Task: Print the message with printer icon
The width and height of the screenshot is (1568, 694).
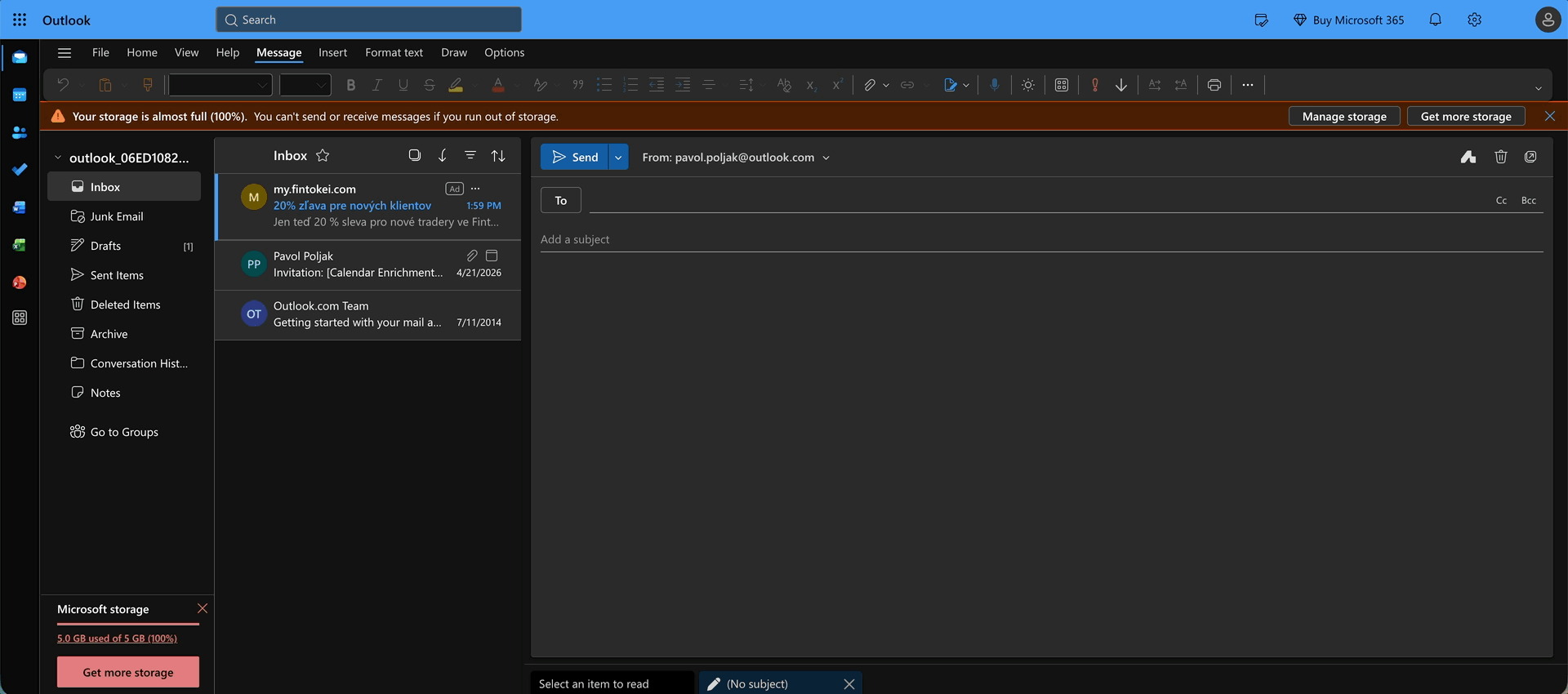Action: (1214, 85)
